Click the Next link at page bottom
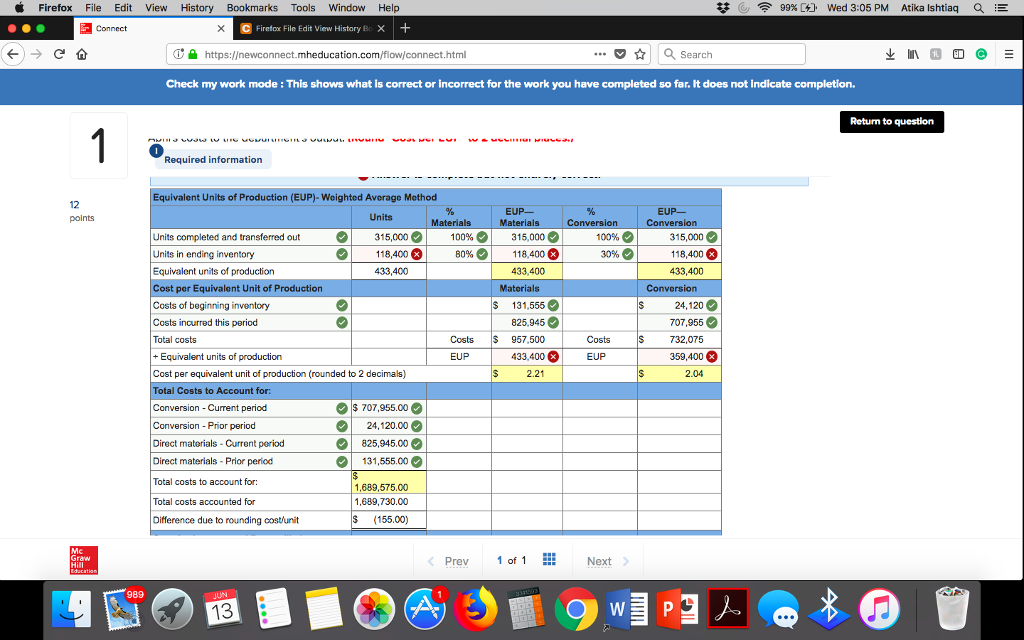 point(599,561)
